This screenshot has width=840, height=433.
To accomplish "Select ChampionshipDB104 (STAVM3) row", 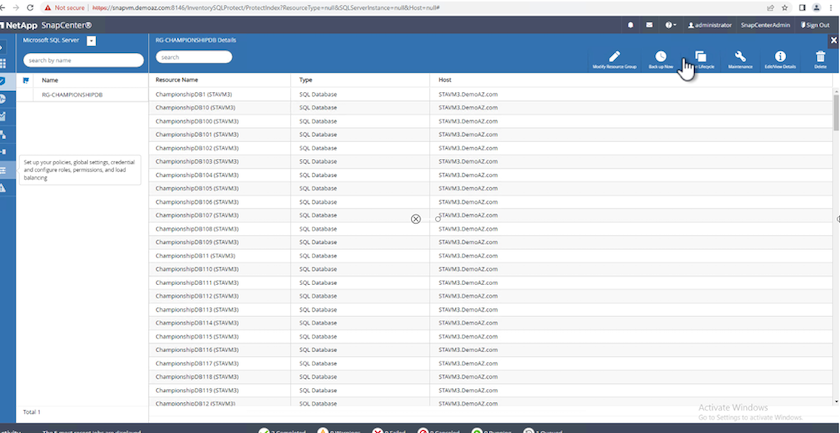I will [x=490, y=175].
